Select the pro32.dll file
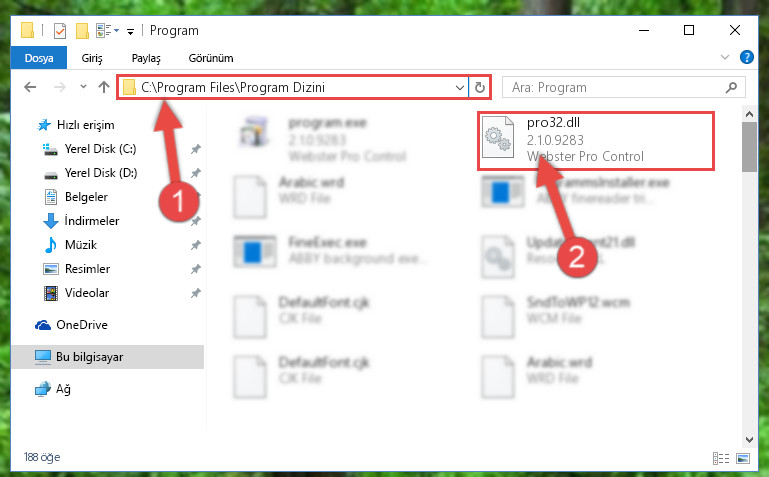This screenshot has width=769, height=477. pos(595,140)
